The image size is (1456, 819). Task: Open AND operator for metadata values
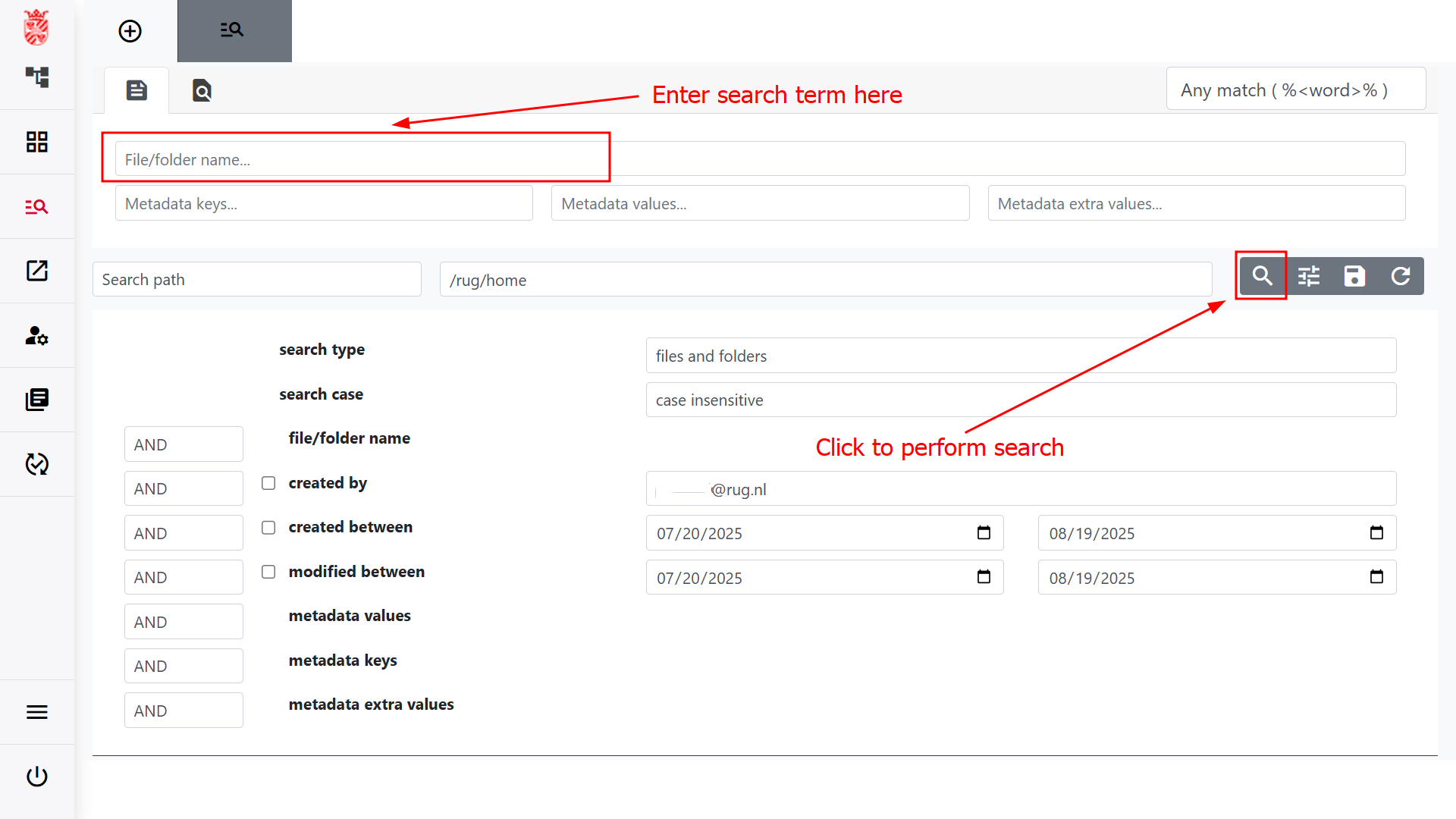[184, 622]
